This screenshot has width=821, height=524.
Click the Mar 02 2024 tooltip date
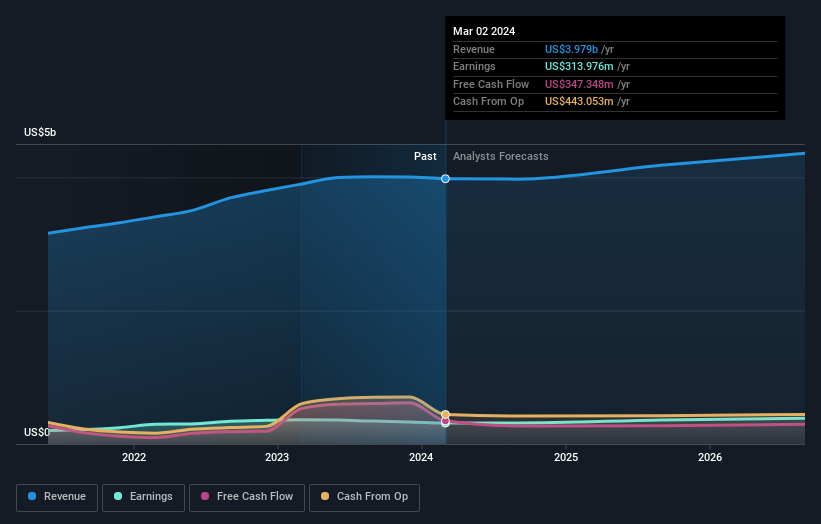(x=484, y=31)
